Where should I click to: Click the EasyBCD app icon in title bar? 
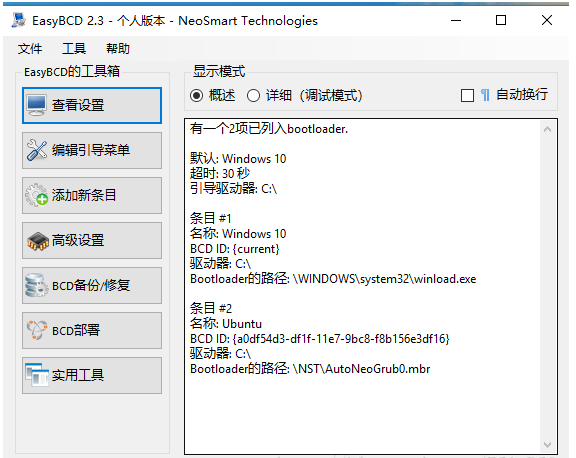18,20
